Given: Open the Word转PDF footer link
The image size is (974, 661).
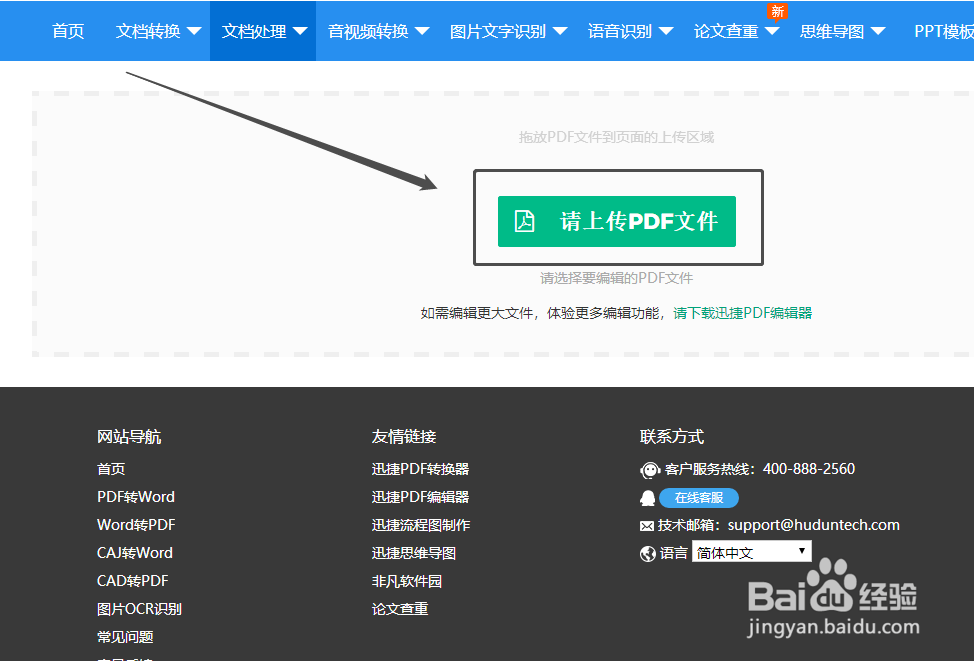Looking at the screenshot, I should click(136, 525).
